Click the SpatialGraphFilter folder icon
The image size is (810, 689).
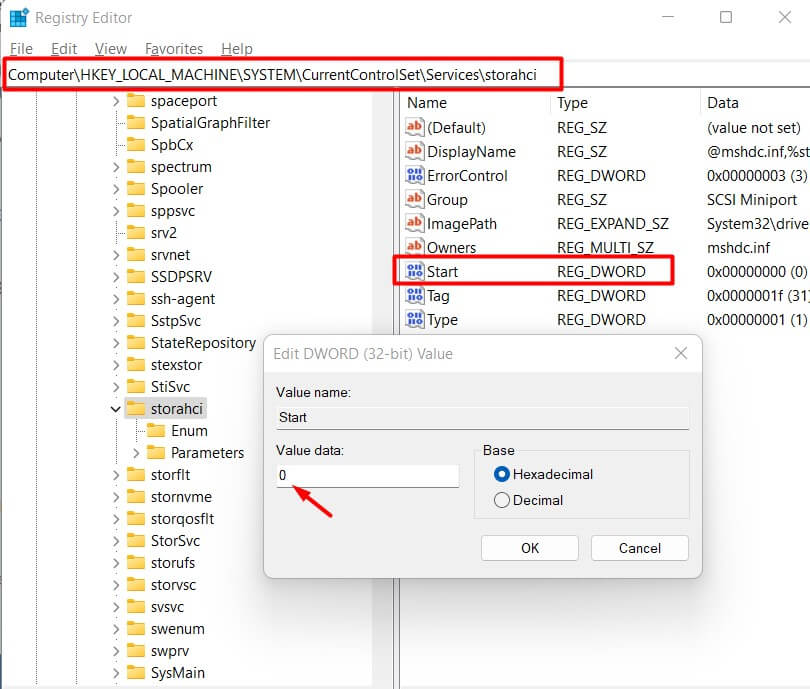click(x=136, y=122)
